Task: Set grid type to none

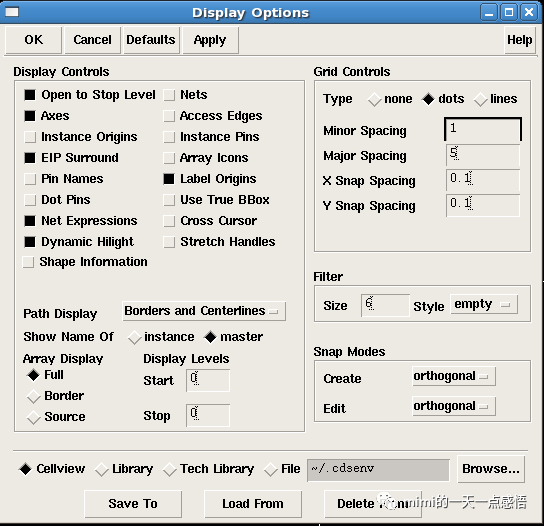Action: click(374, 100)
